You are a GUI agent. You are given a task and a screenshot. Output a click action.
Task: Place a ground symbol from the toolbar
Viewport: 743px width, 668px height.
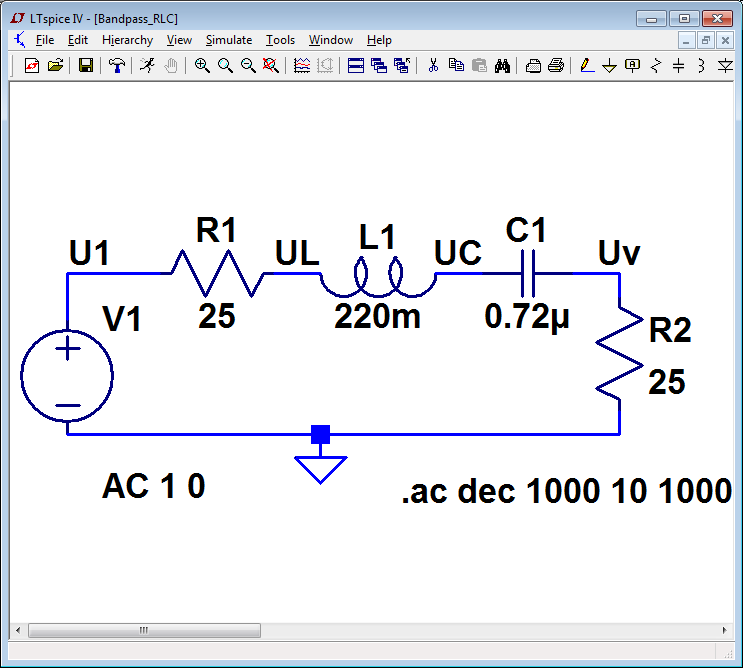(x=609, y=65)
